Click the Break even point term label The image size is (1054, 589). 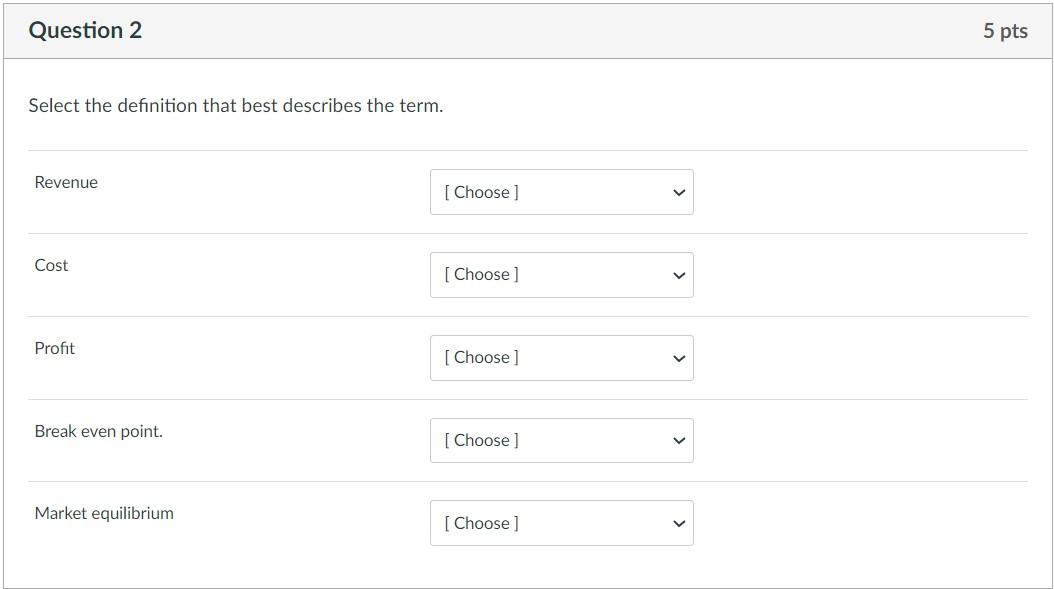(x=98, y=431)
